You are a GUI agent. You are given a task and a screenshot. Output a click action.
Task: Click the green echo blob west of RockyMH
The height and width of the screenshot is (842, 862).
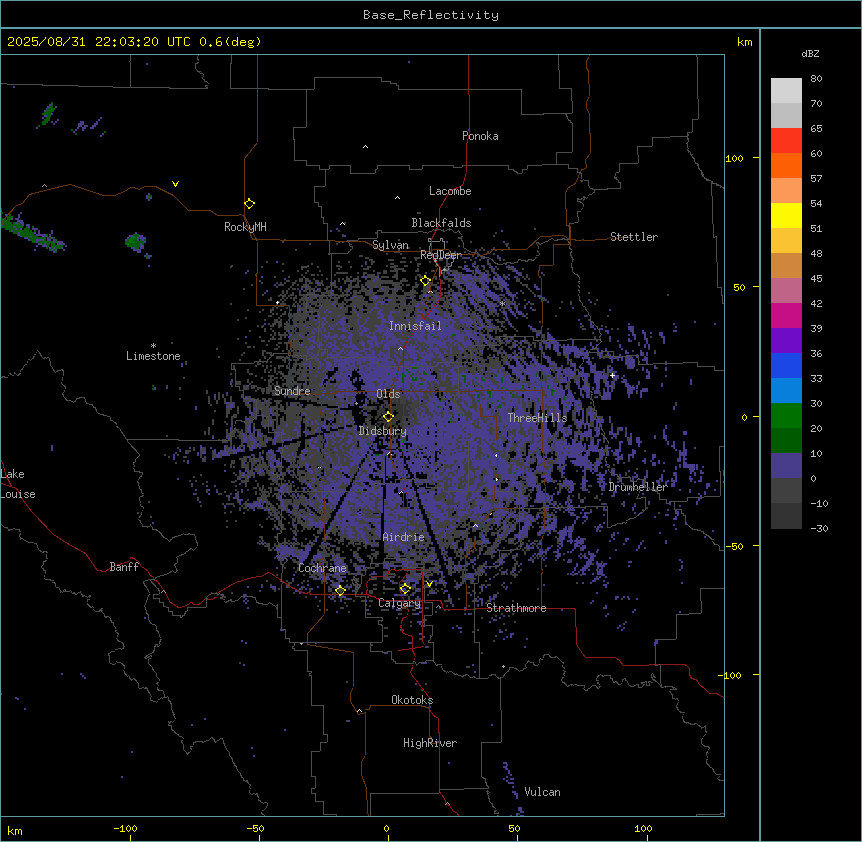coord(135,241)
